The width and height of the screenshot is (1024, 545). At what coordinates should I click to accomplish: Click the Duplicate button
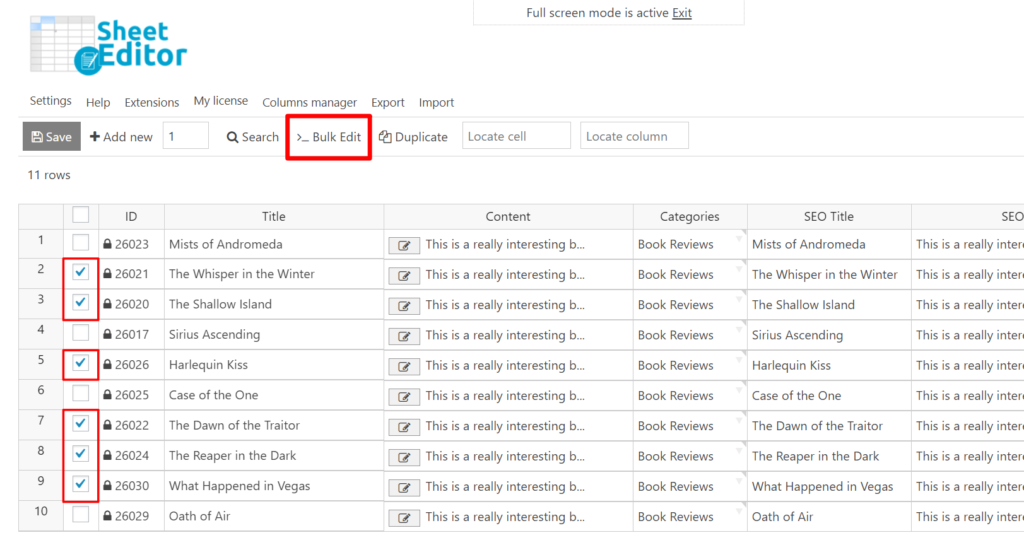(x=413, y=137)
